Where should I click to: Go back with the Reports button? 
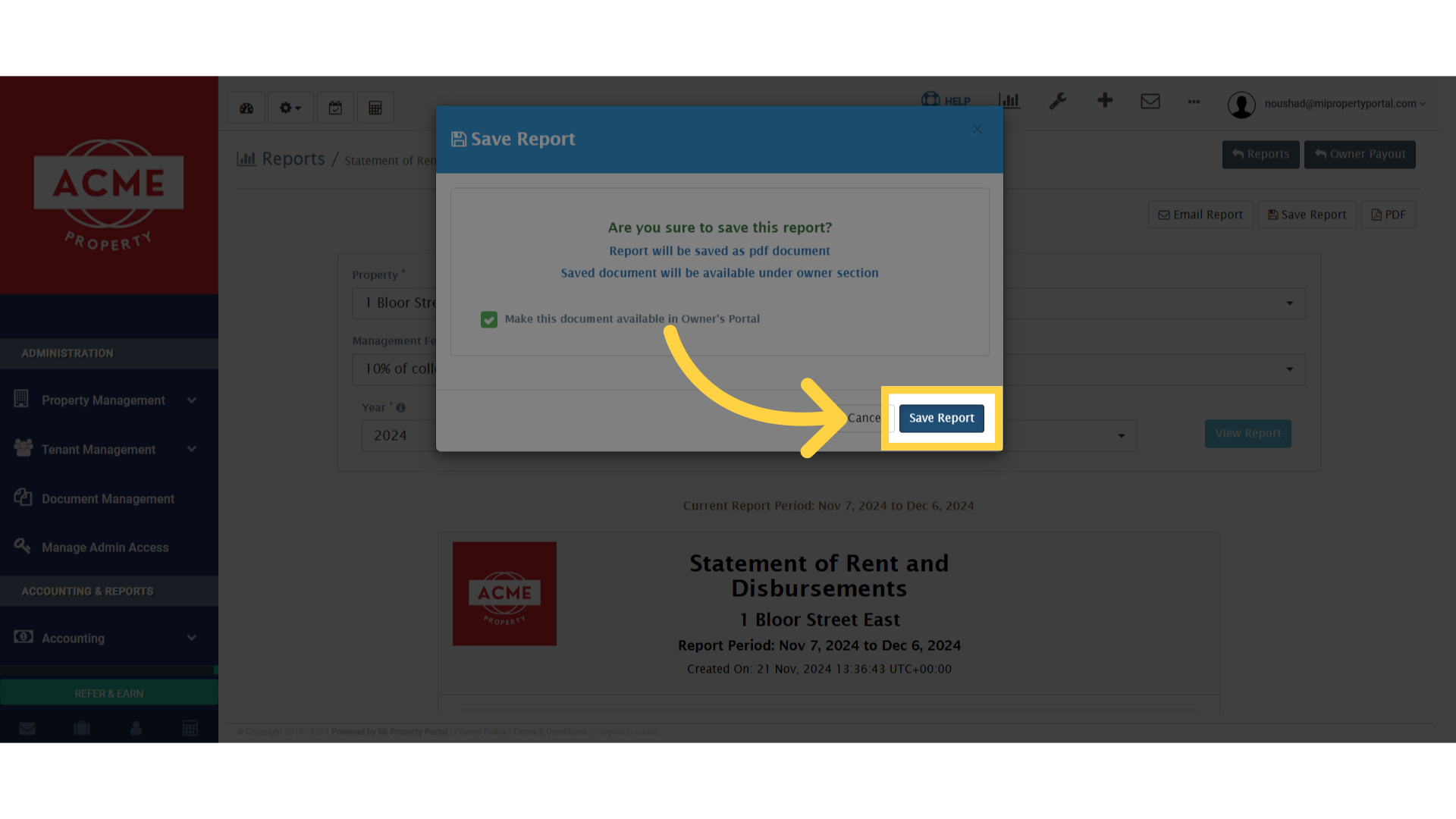click(x=1260, y=155)
